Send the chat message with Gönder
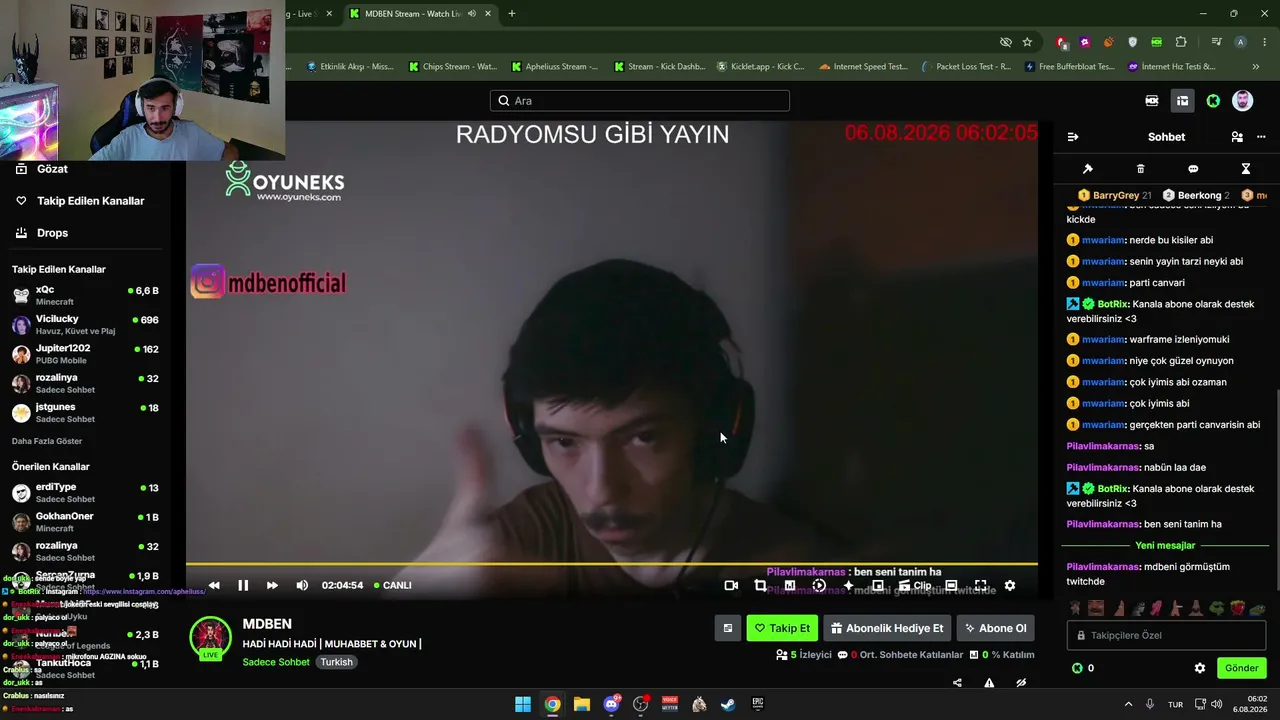Image resolution: width=1280 pixels, height=720 pixels. coord(1241,668)
